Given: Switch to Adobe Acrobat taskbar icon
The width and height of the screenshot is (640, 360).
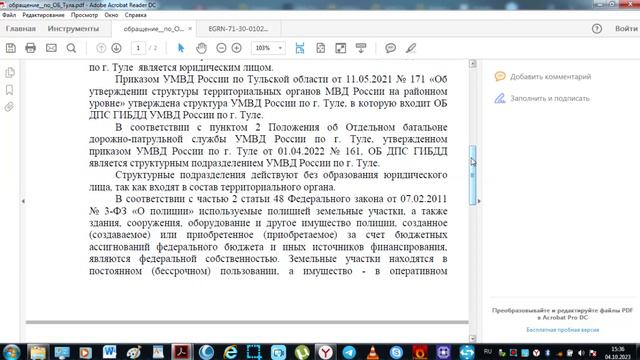Looking at the screenshot, I should tap(182, 352).
